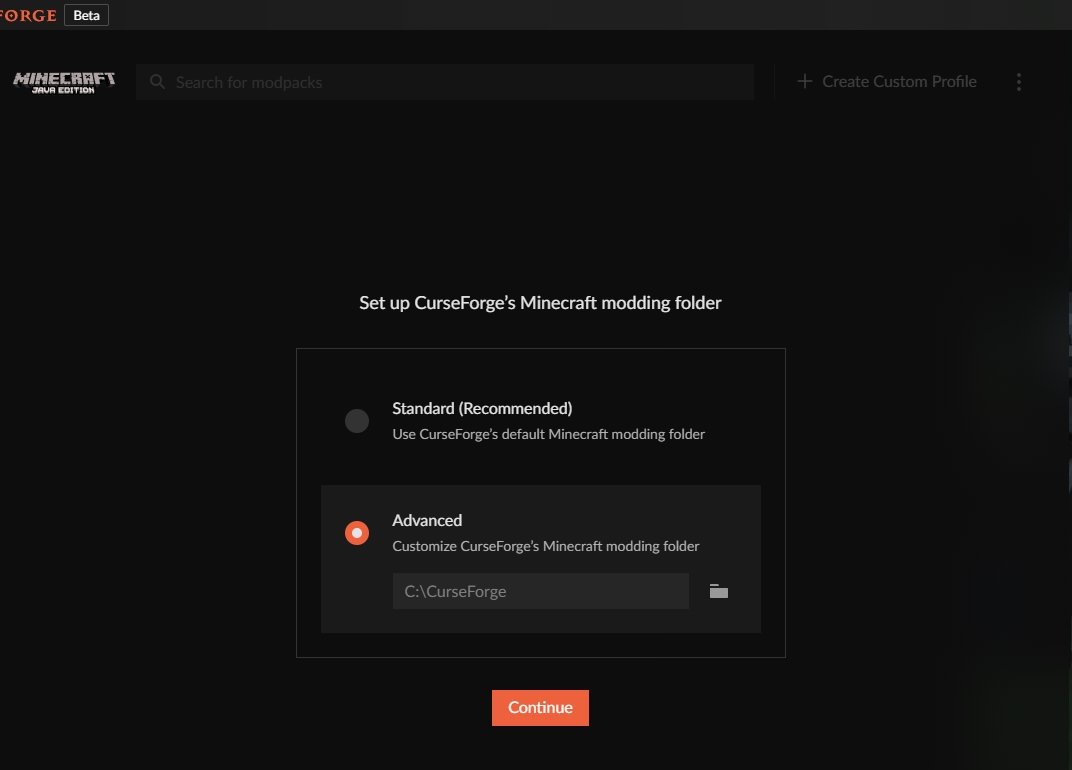1072x770 pixels.
Task: Focus the Search for modpacks field
Action: 445,82
